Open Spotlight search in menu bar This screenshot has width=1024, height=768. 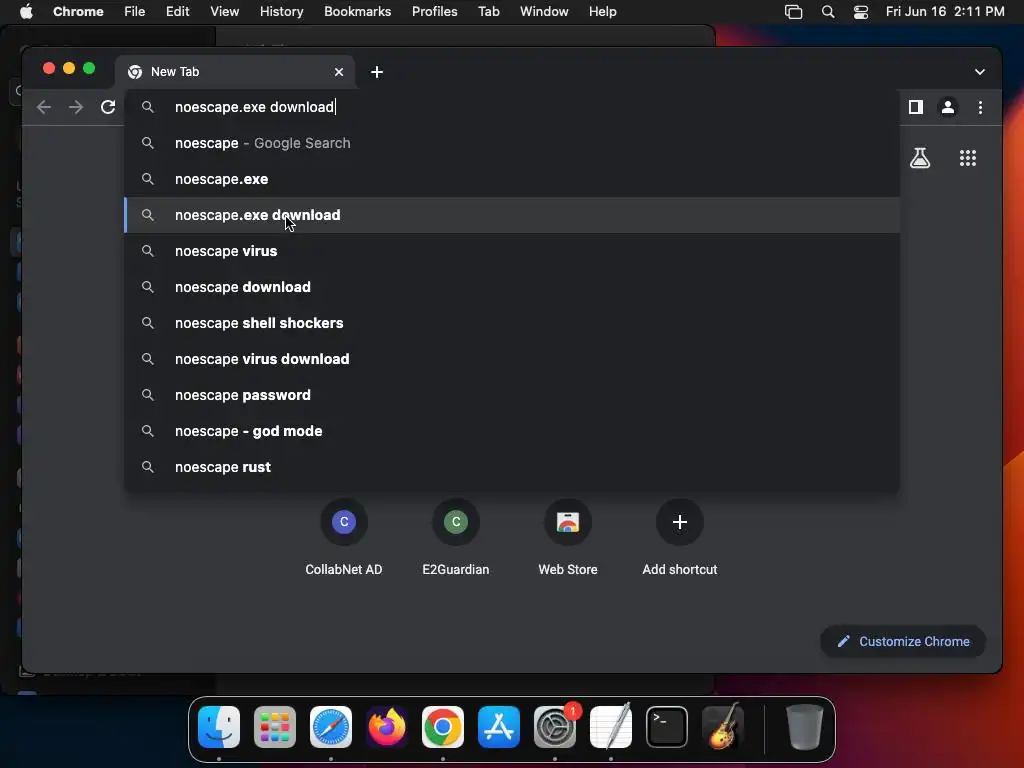pyautogui.click(x=827, y=12)
